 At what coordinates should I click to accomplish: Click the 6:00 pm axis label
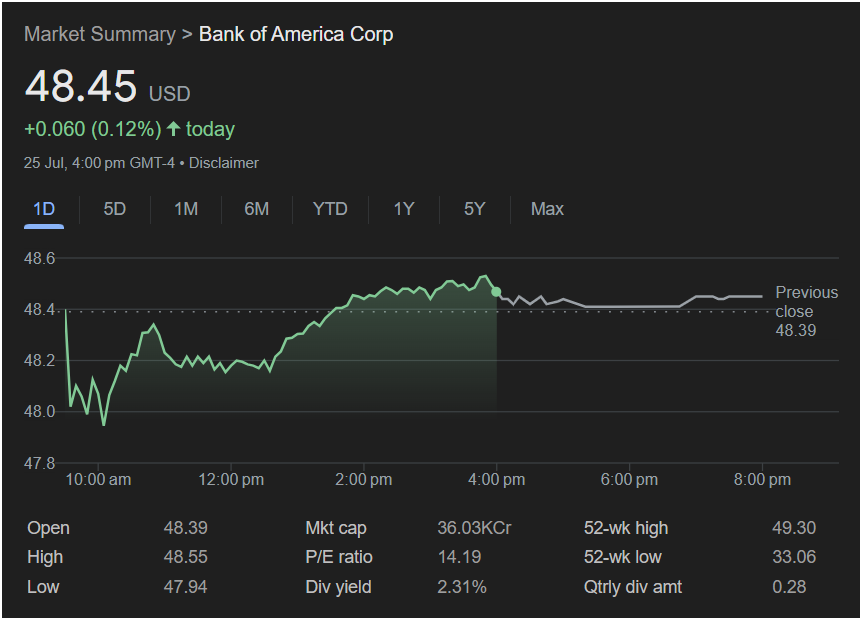[x=629, y=480]
